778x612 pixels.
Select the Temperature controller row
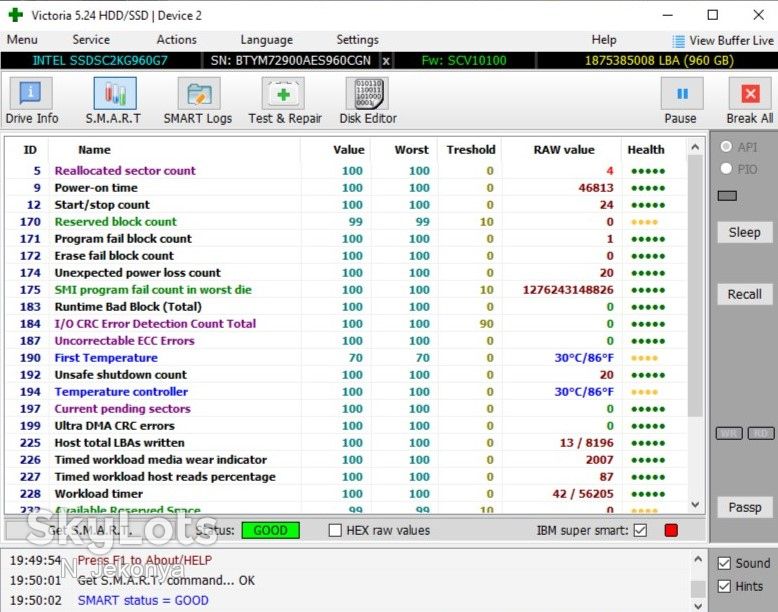coord(346,392)
